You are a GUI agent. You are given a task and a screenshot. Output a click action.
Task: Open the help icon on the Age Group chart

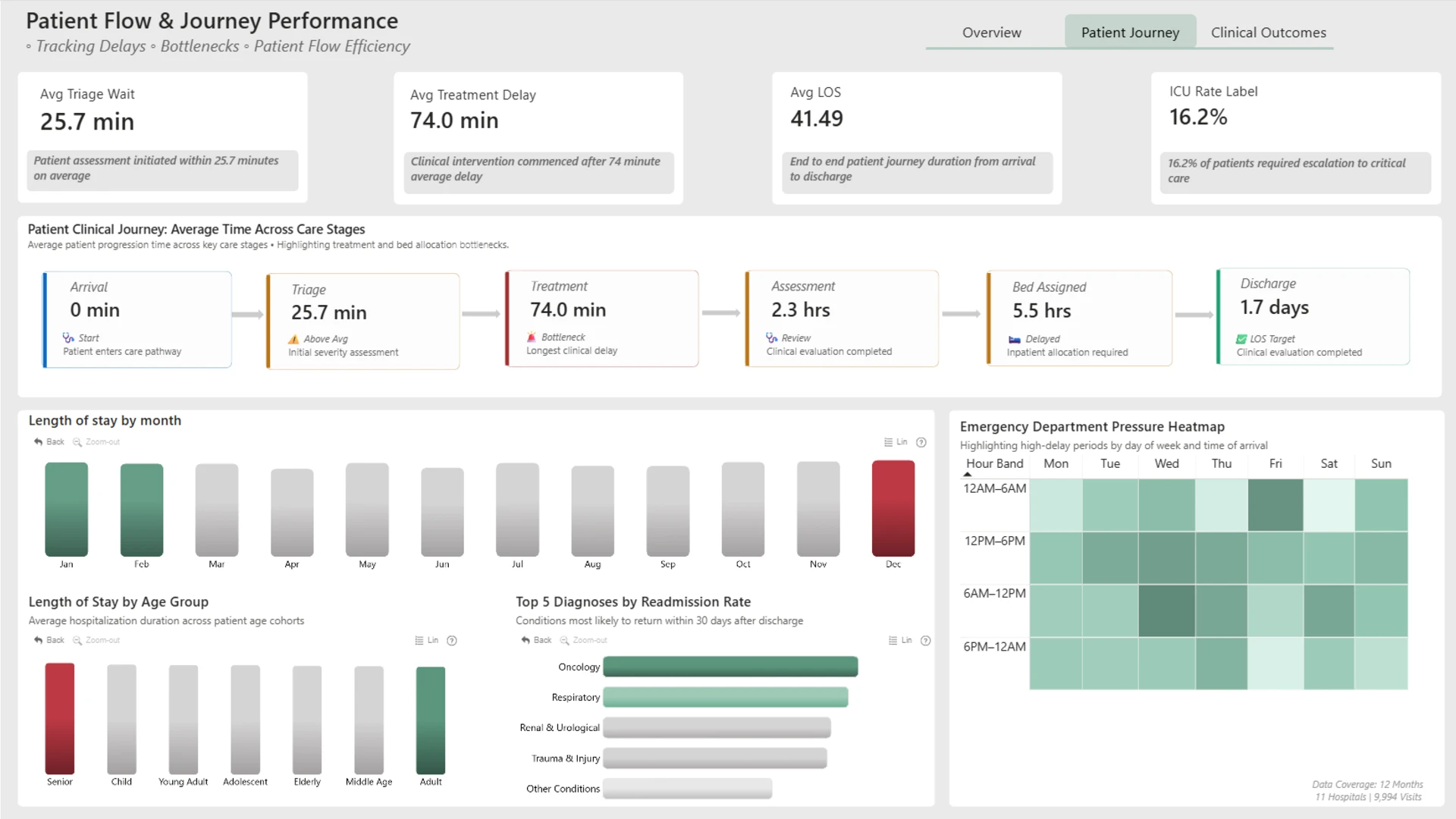point(452,641)
